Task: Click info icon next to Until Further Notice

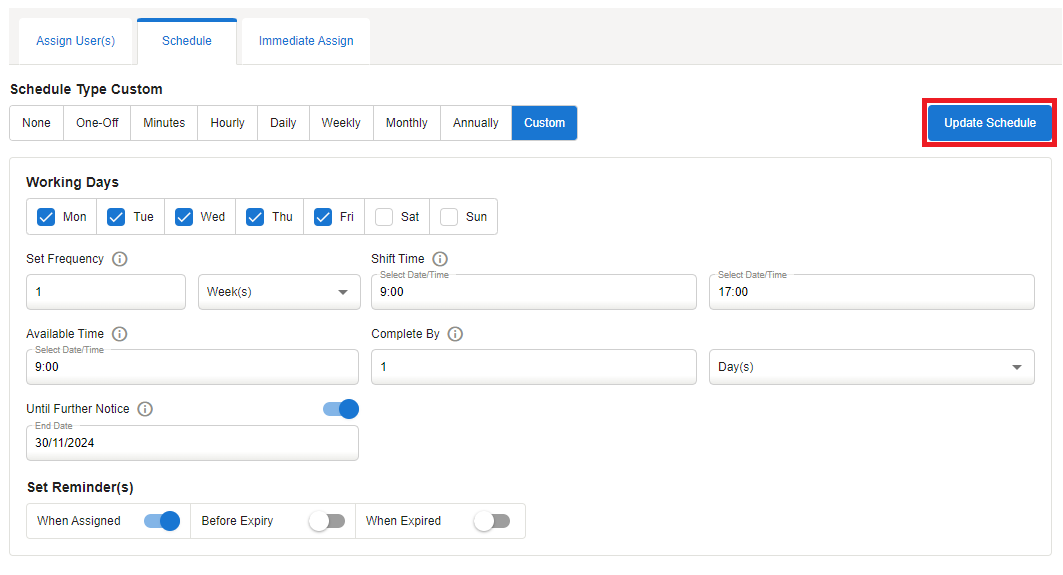Action: click(x=145, y=409)
